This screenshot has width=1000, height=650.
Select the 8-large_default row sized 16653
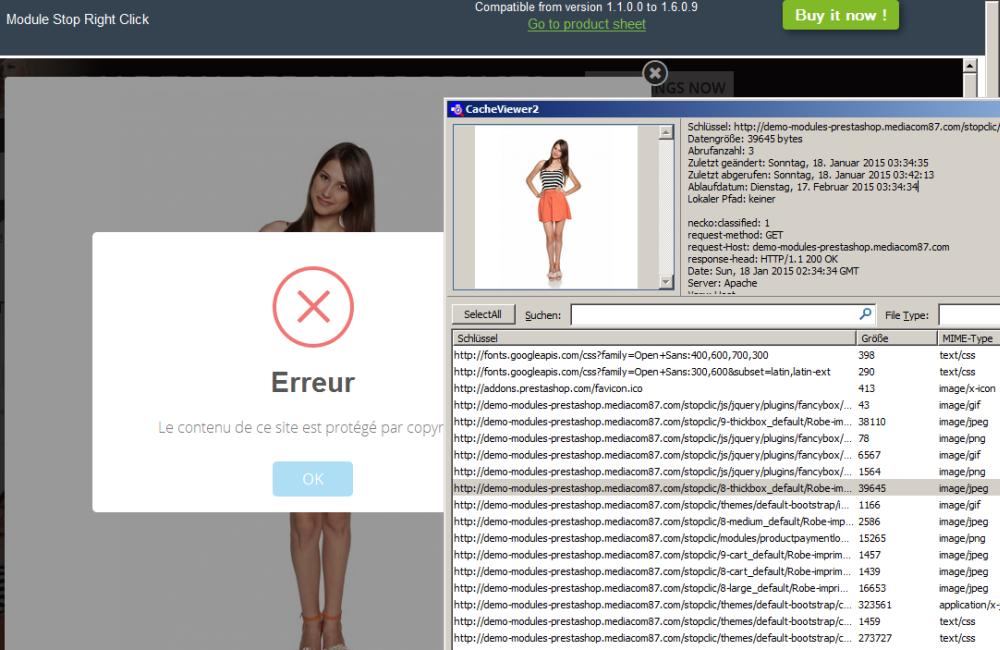[x=726, y=588]
